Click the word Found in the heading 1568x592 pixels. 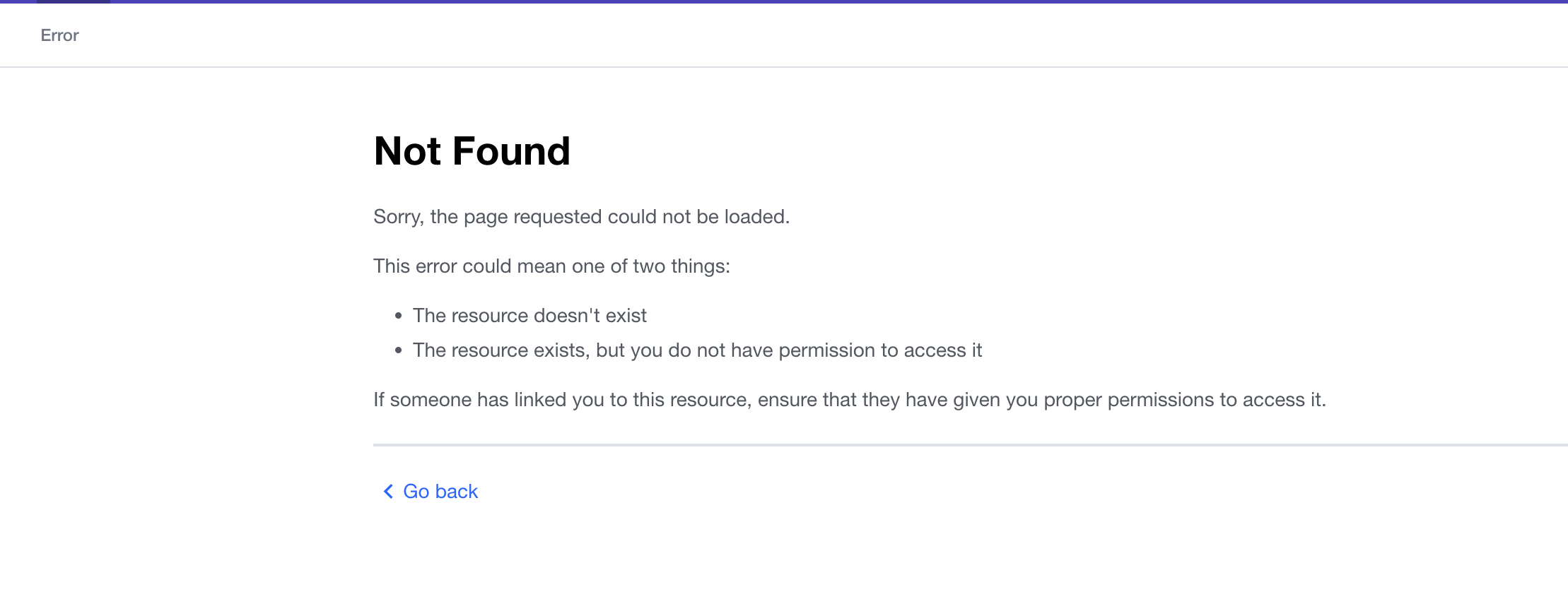pyautogui.click(x=511, y=151)
